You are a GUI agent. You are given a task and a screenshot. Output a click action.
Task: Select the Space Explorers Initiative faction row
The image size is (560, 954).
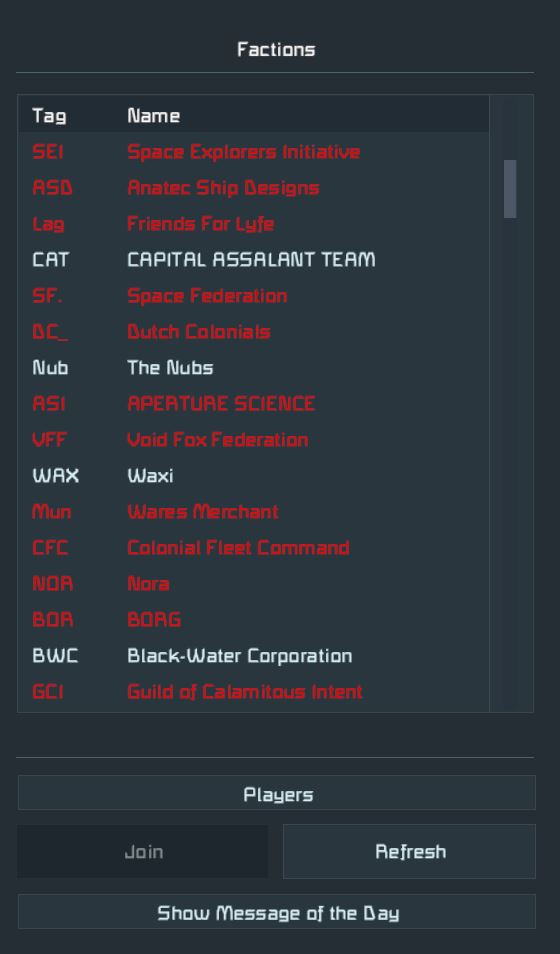tap(253, 151)
